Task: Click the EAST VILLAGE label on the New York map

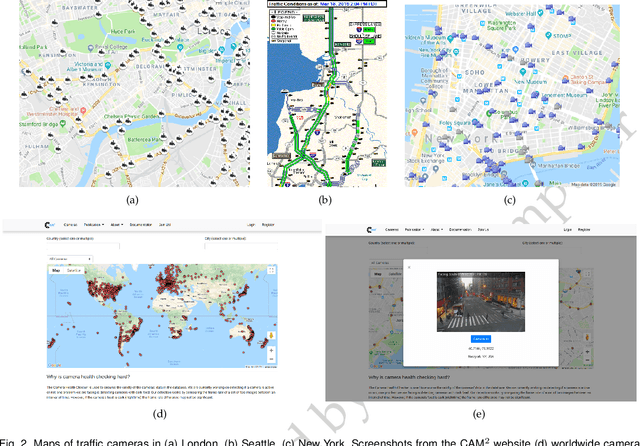Action: (577, 53)
